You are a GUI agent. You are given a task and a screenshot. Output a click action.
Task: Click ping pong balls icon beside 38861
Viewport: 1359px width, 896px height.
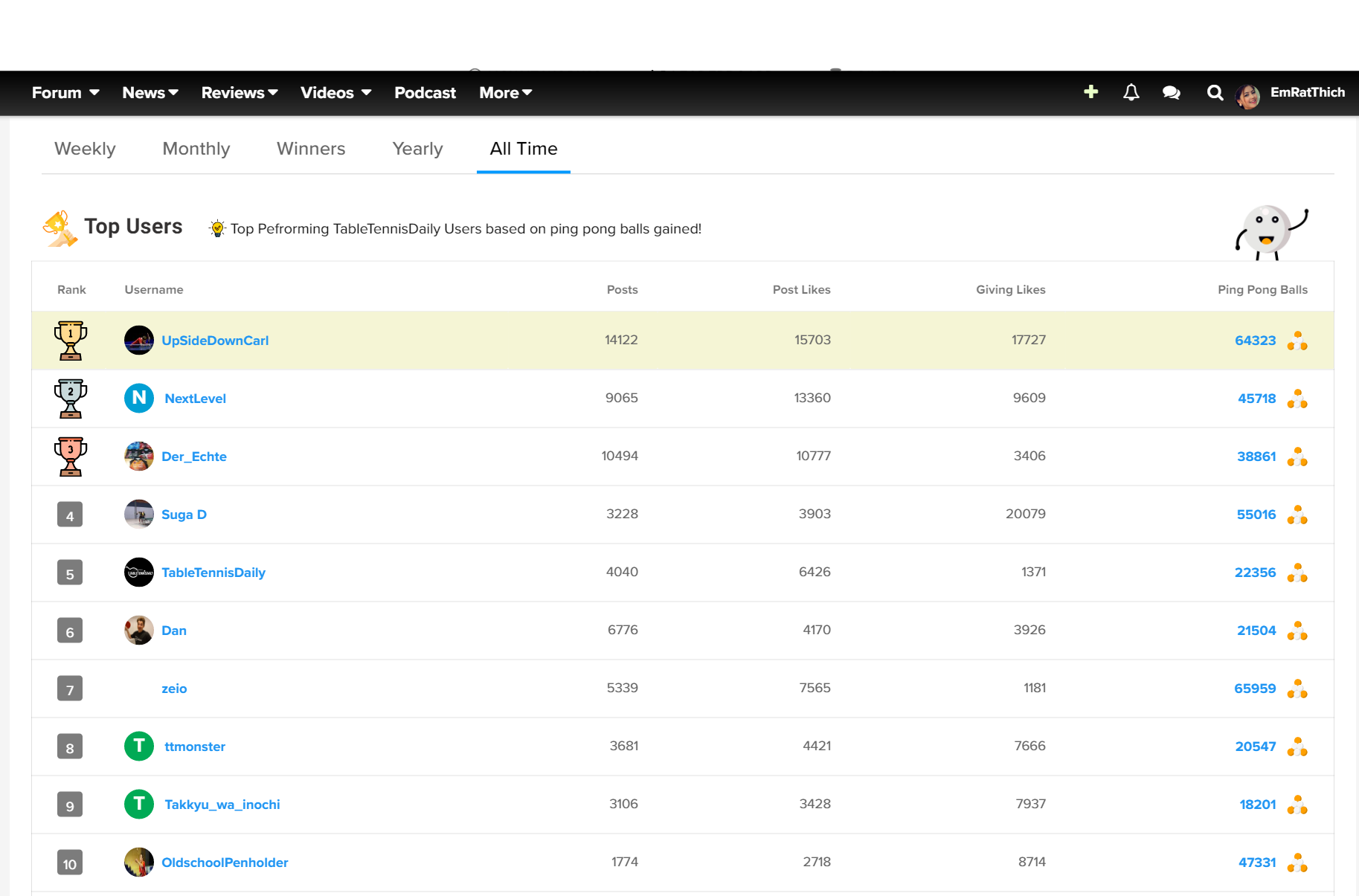[x=1297, y=457]
